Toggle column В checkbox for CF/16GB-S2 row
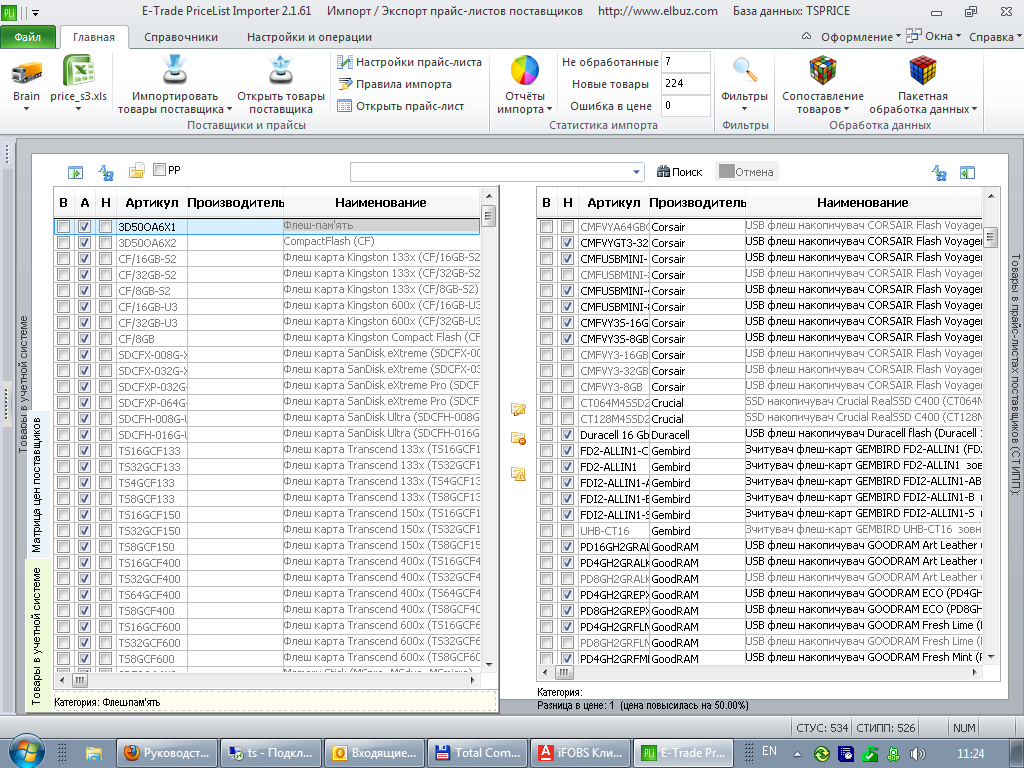This screenshot has width=1024, height=768. [63, 259]
